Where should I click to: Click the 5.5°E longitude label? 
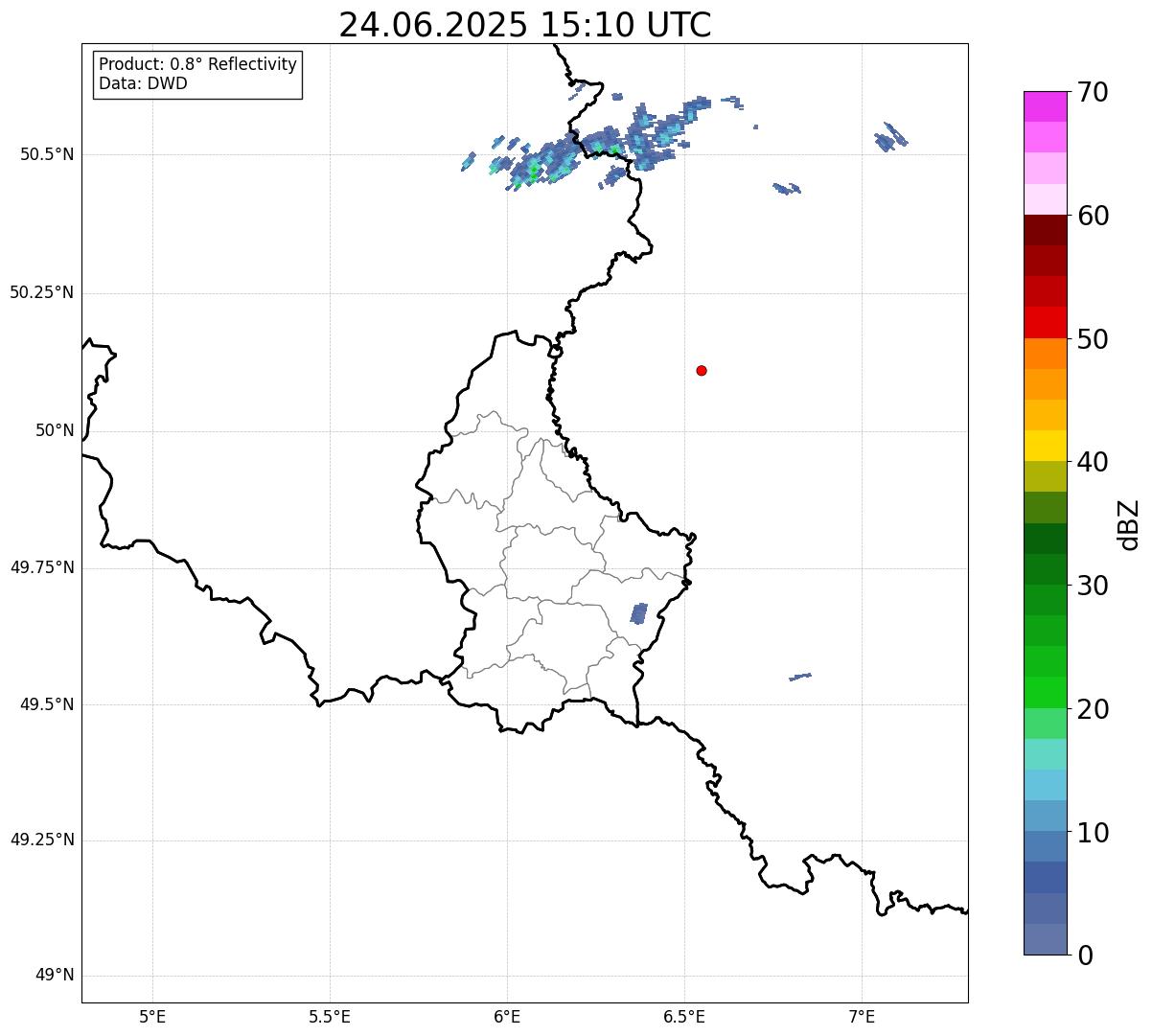tap(330, 1016)
